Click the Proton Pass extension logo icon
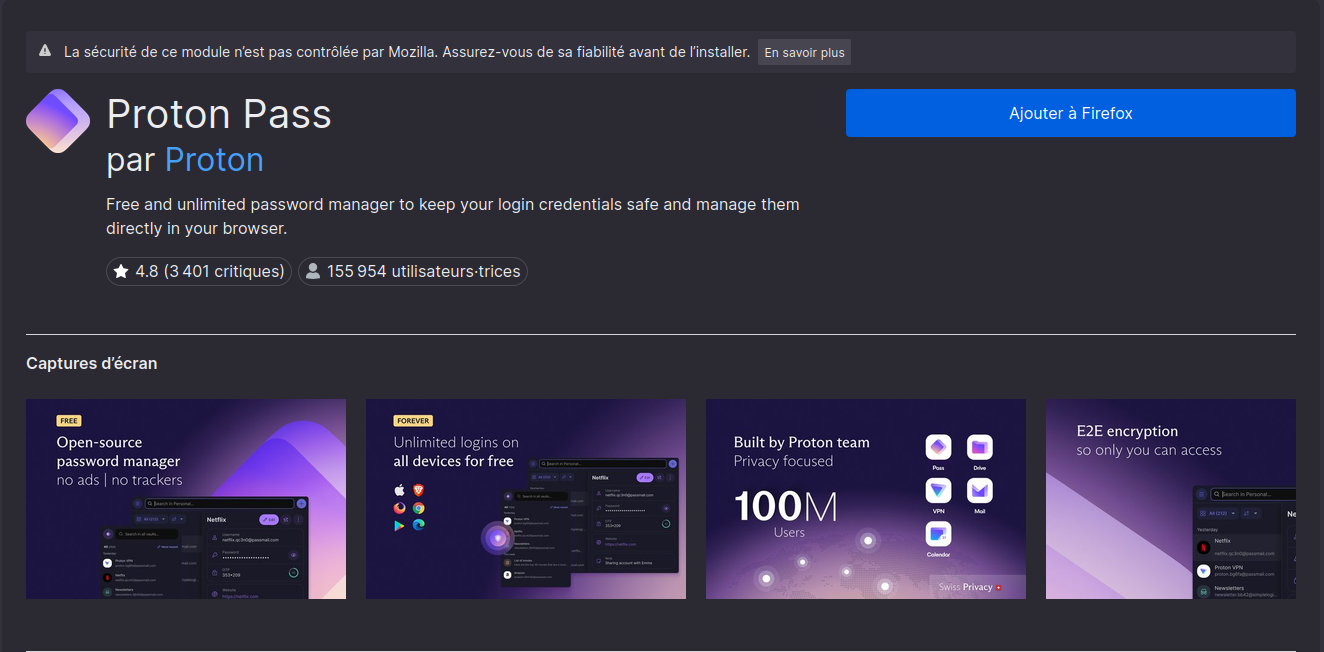The height and width of the screenshot is (652, 1324). [x=58, y=121]
